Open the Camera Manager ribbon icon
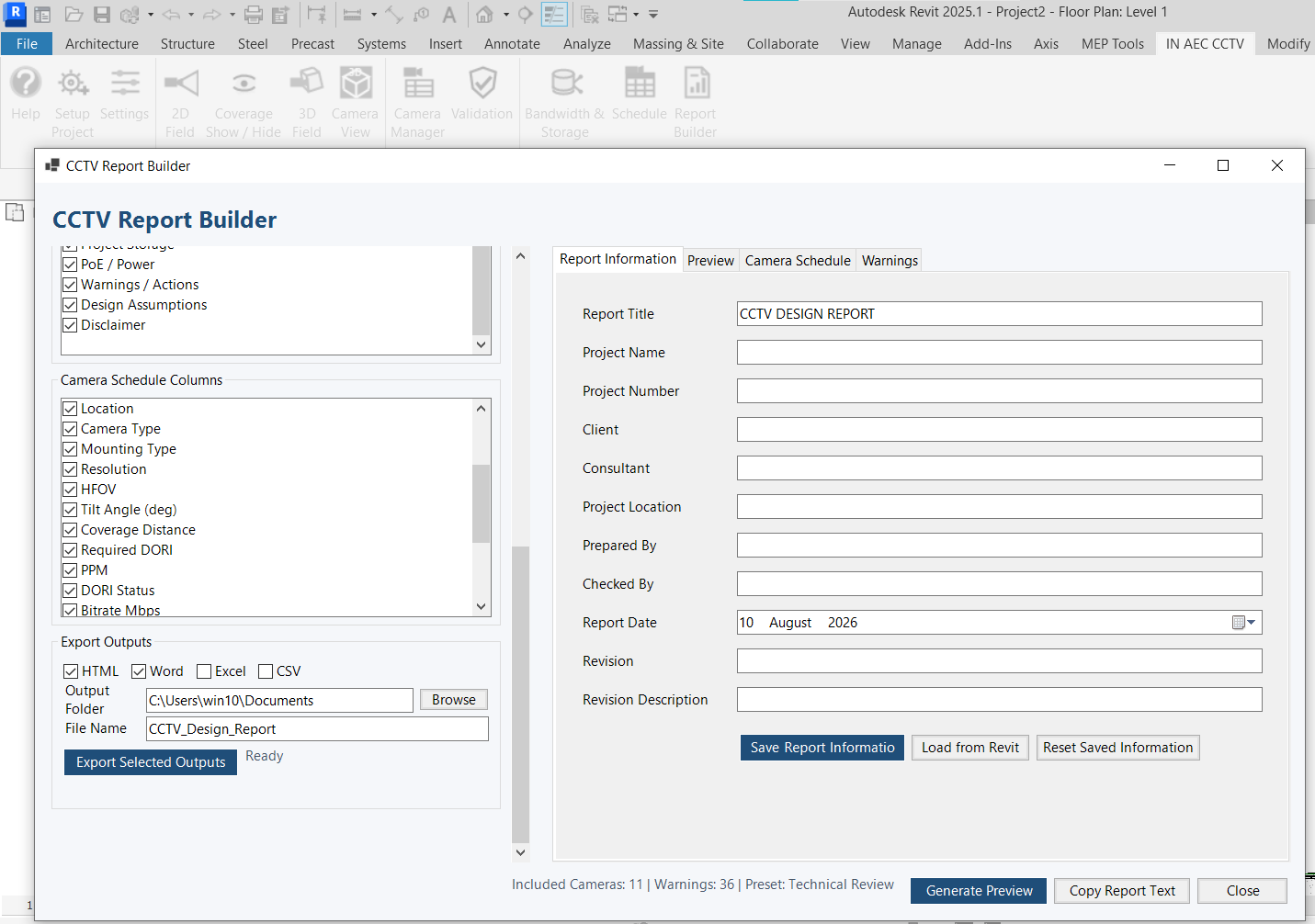 [x=418, y=84]
